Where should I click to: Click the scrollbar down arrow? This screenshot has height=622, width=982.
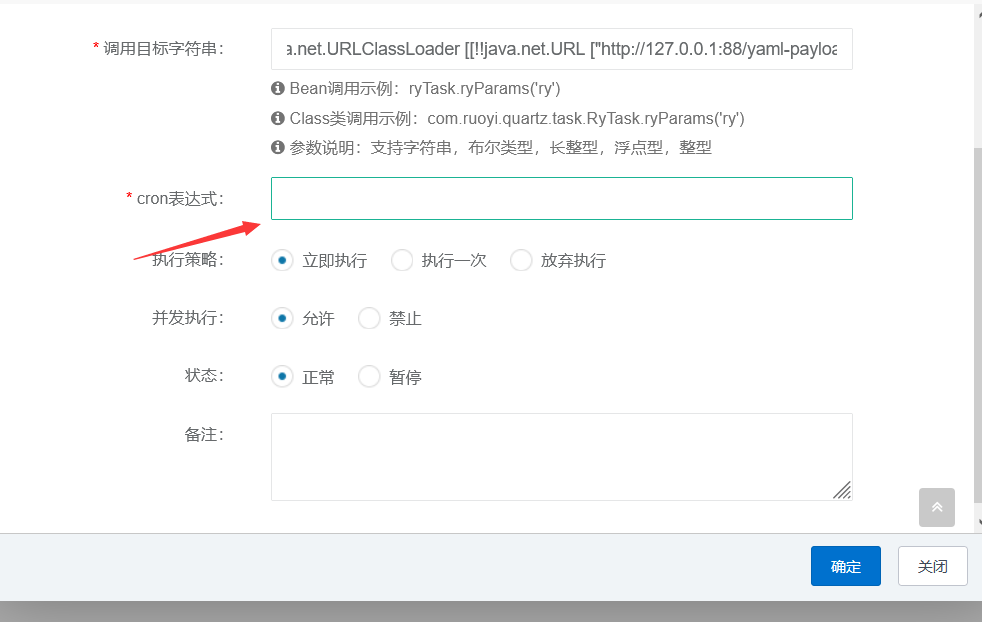(979, 522)
